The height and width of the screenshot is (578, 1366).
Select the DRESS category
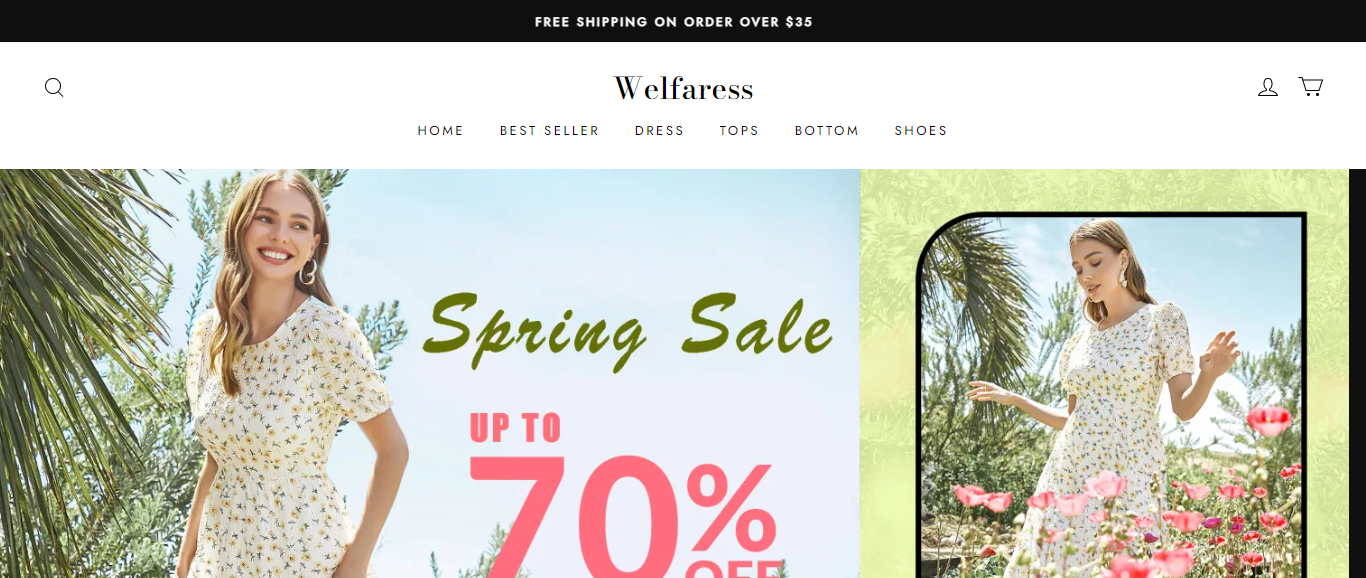click(659, 131)
